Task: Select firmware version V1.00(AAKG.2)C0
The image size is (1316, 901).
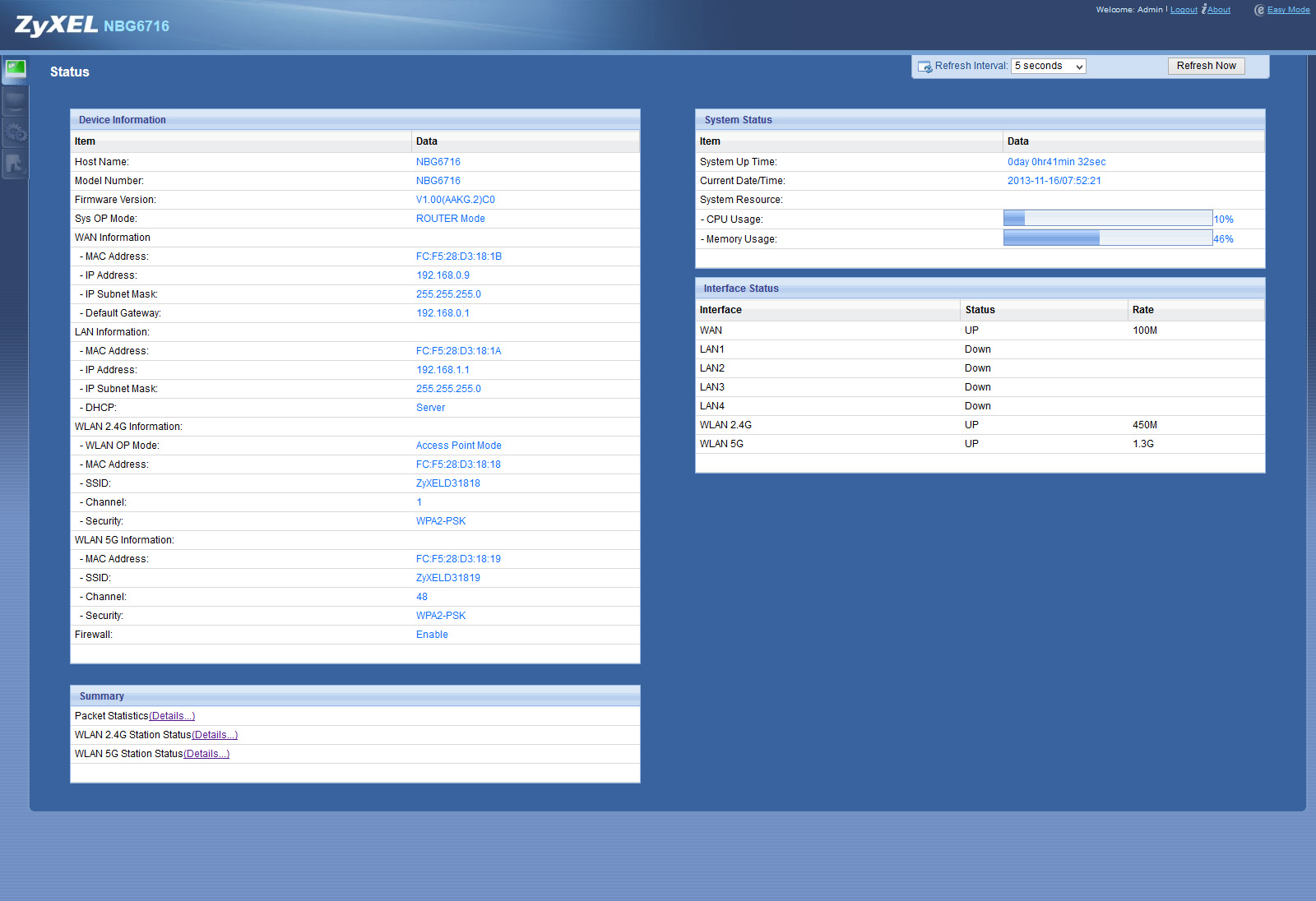Action: [456, 200]
